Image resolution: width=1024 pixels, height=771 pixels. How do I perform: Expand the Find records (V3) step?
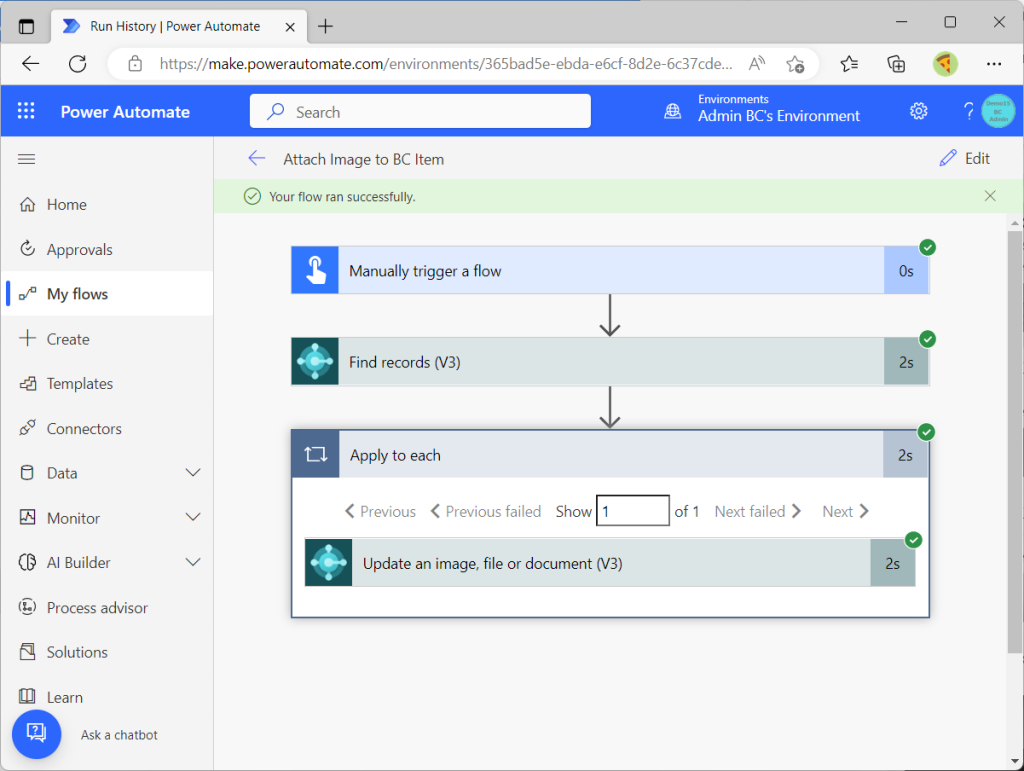click(610, 362)
